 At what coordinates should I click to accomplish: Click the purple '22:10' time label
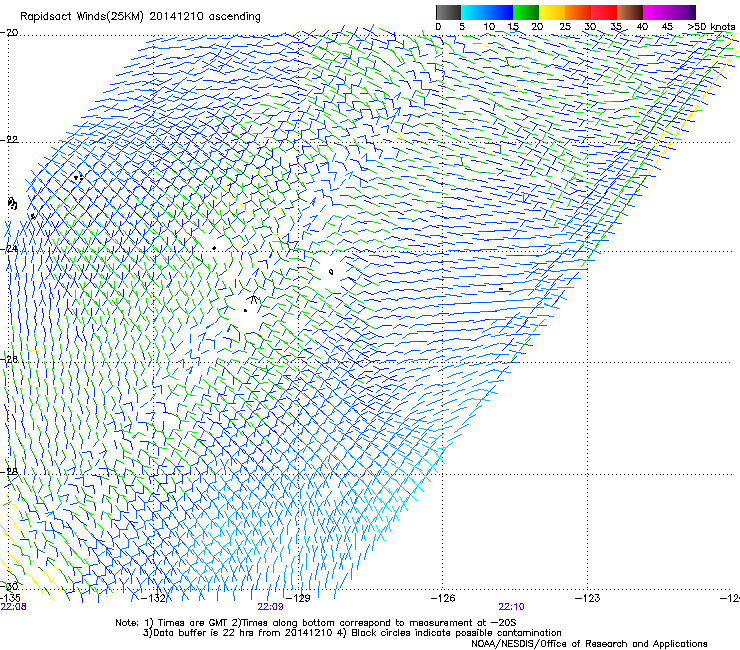pos(511,607)
